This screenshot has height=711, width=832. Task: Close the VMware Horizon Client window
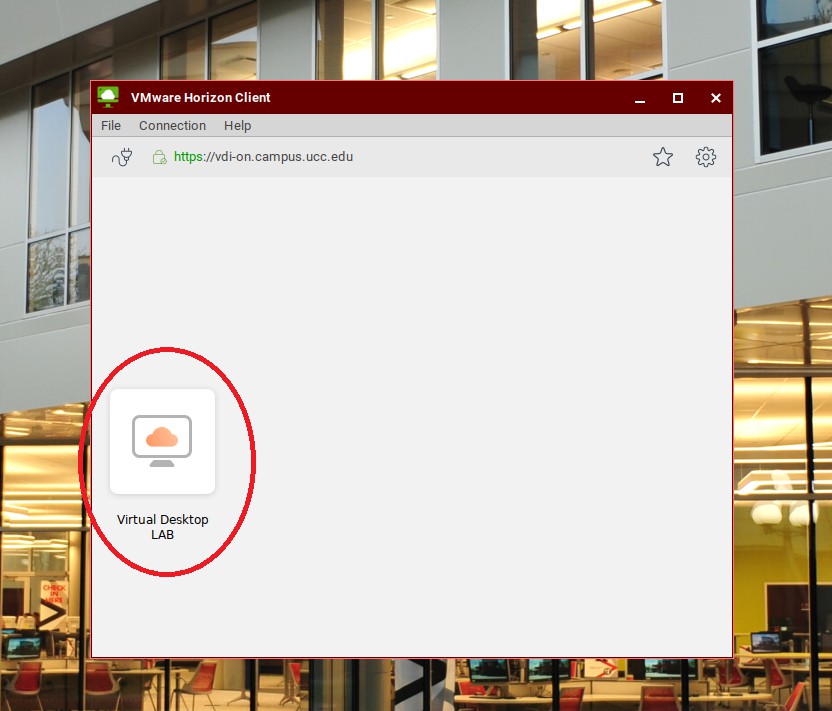tap(716, 98)
